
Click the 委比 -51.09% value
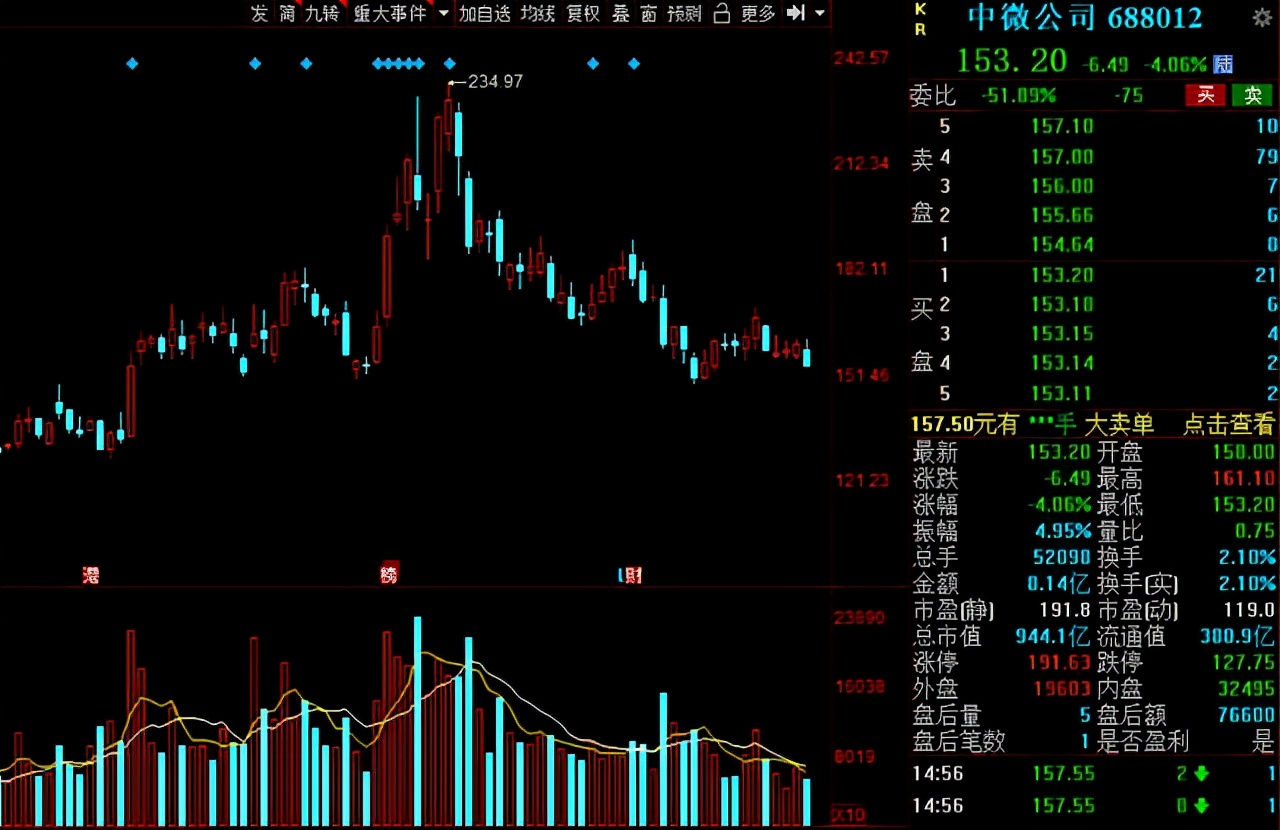(1018, 95)
